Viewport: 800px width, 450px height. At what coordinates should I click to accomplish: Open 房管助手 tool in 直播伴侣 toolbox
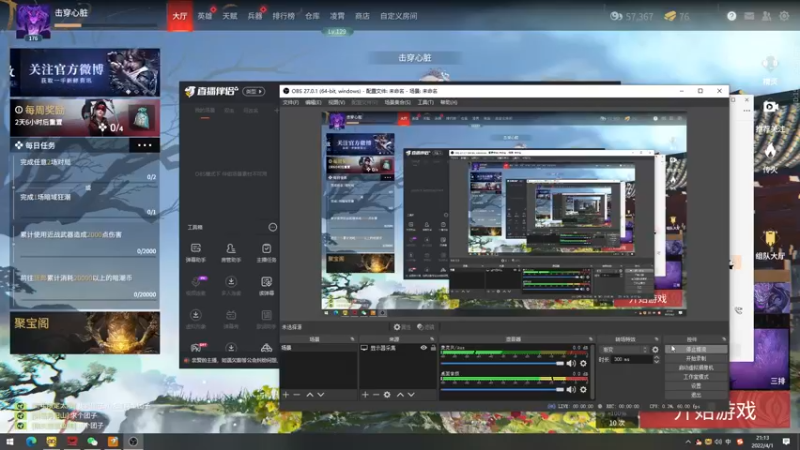(x=231, y=253)
